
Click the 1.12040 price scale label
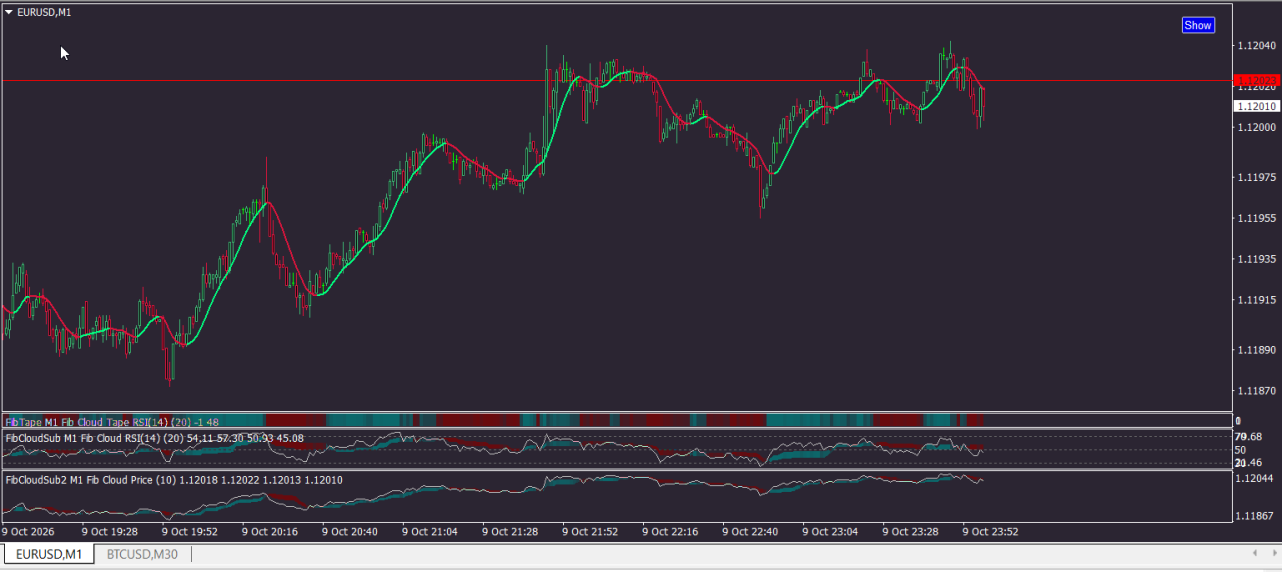(x=1256, y=46)
